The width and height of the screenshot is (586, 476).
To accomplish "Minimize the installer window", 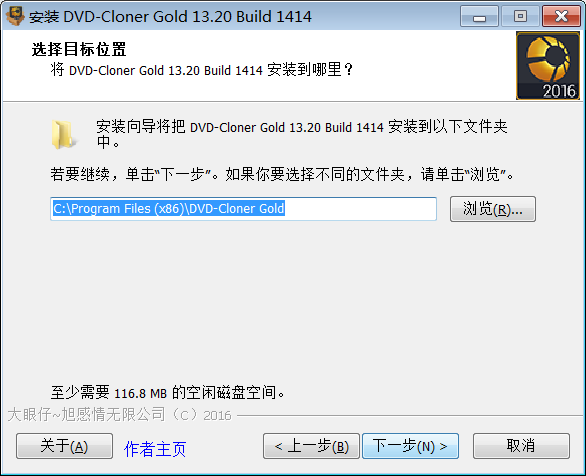I will pos(479,16).
